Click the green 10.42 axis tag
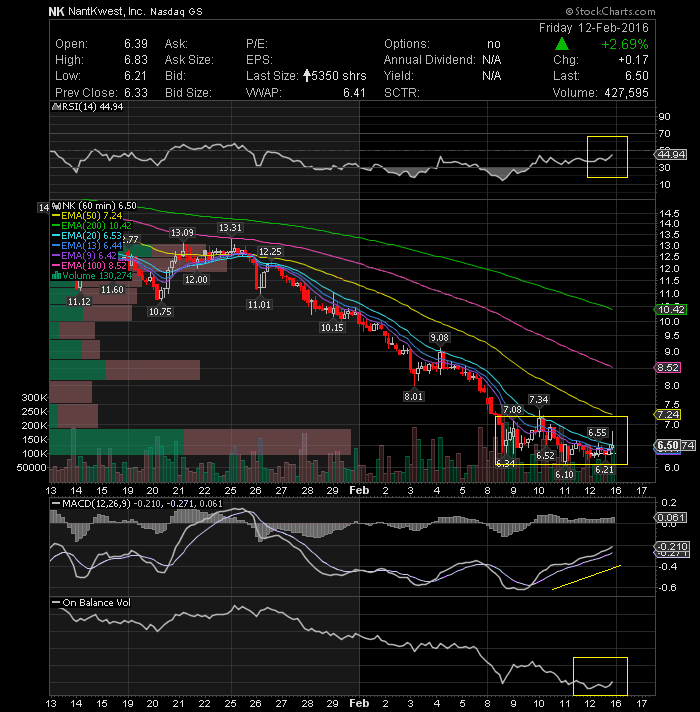This screenshot has width=700, height=712. pos(671,310)
